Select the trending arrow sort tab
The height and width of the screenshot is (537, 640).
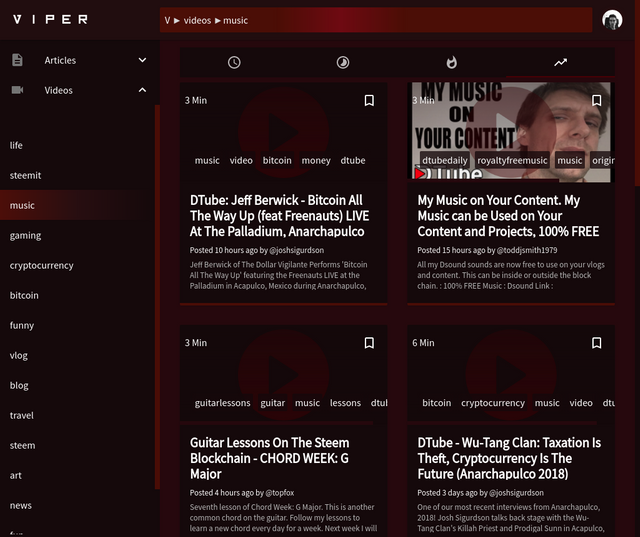coord(560,62)
